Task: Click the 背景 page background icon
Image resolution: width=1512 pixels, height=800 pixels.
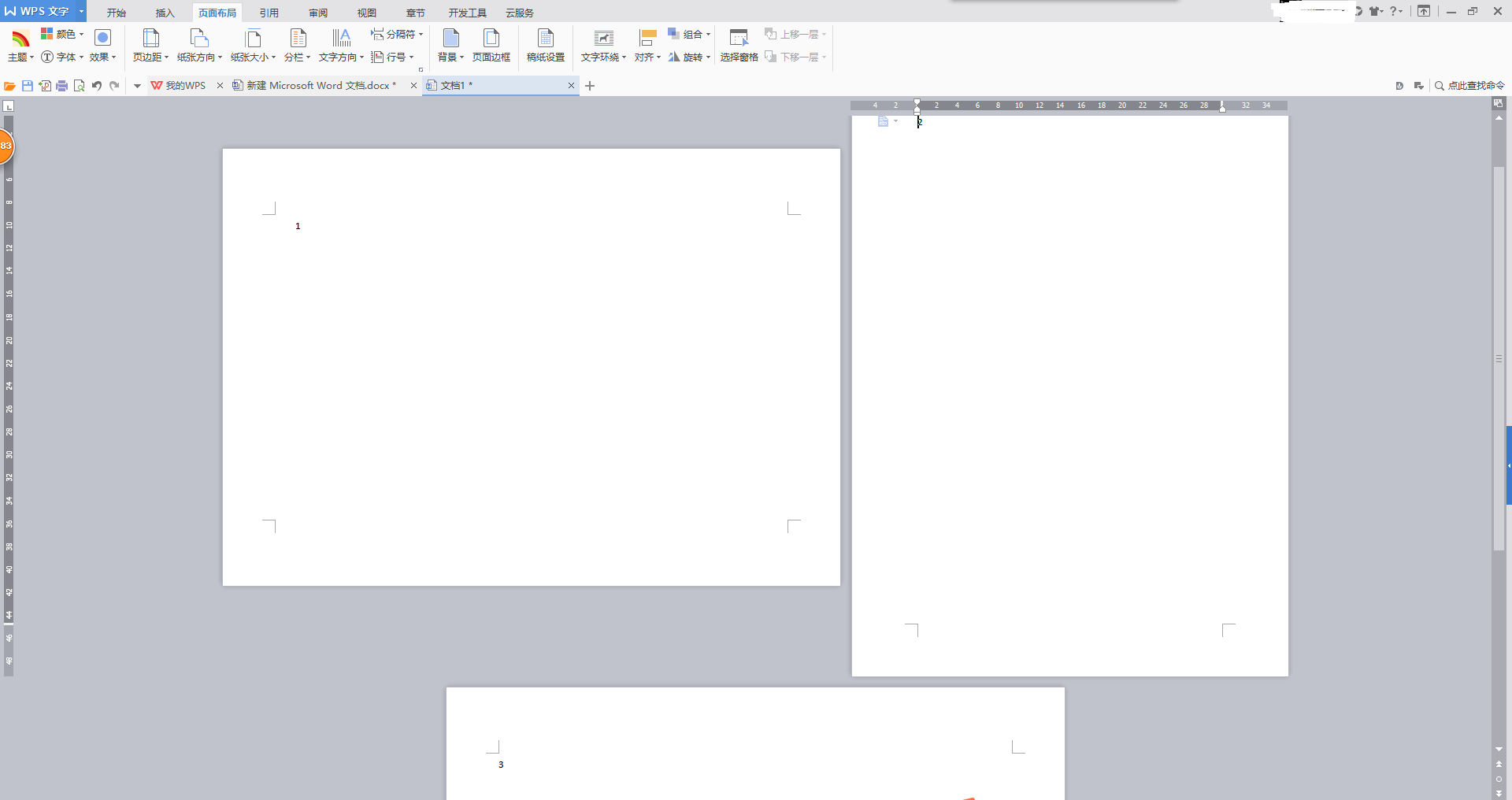Action: (x=451, y=38)
